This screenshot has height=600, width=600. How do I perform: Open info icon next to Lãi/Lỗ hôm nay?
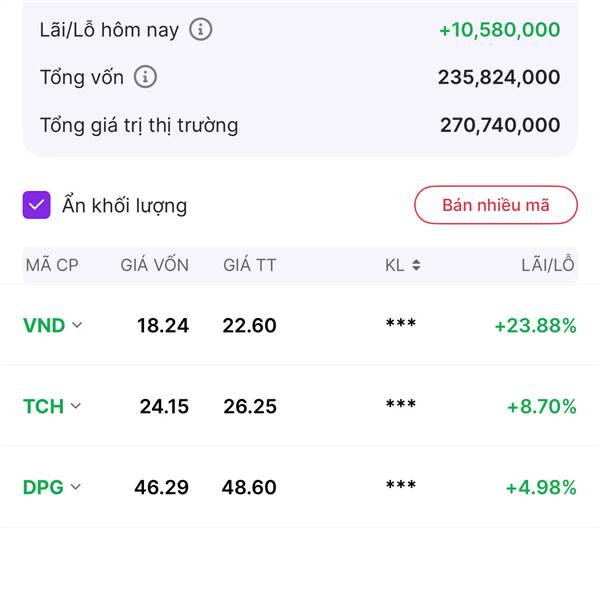(x=201, y=29)
